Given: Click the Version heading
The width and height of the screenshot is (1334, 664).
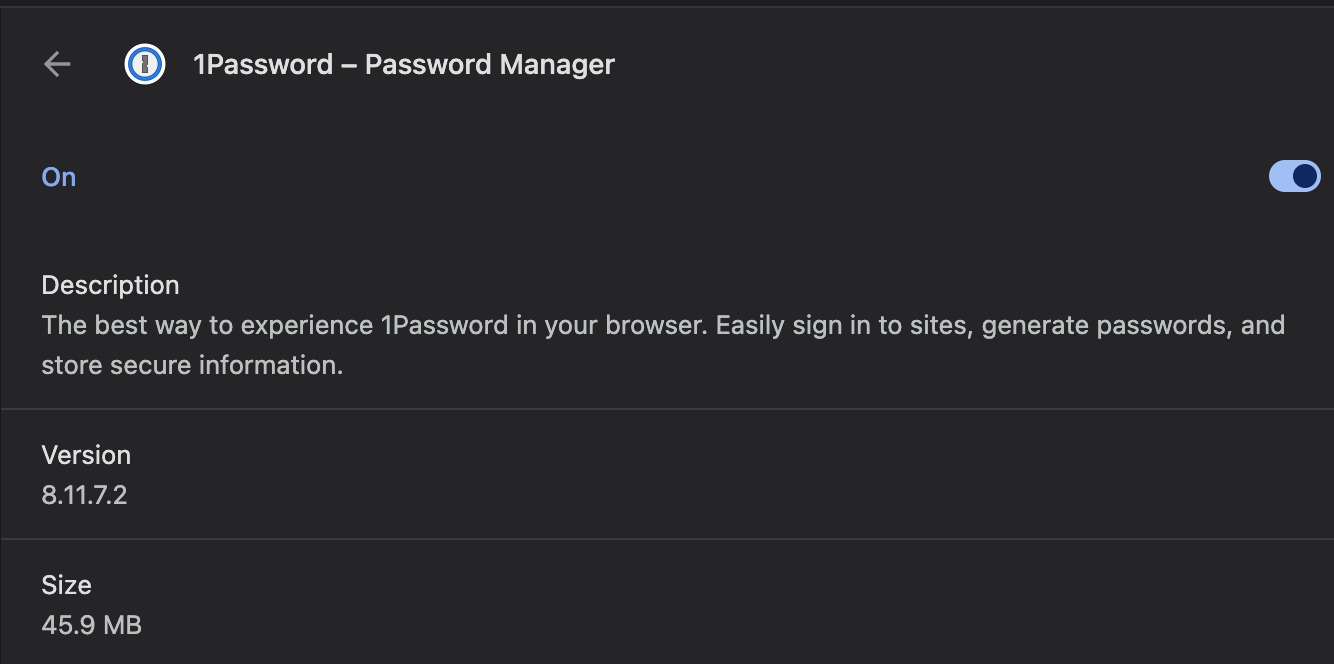Looking at the screenshot, I should 86,455.
